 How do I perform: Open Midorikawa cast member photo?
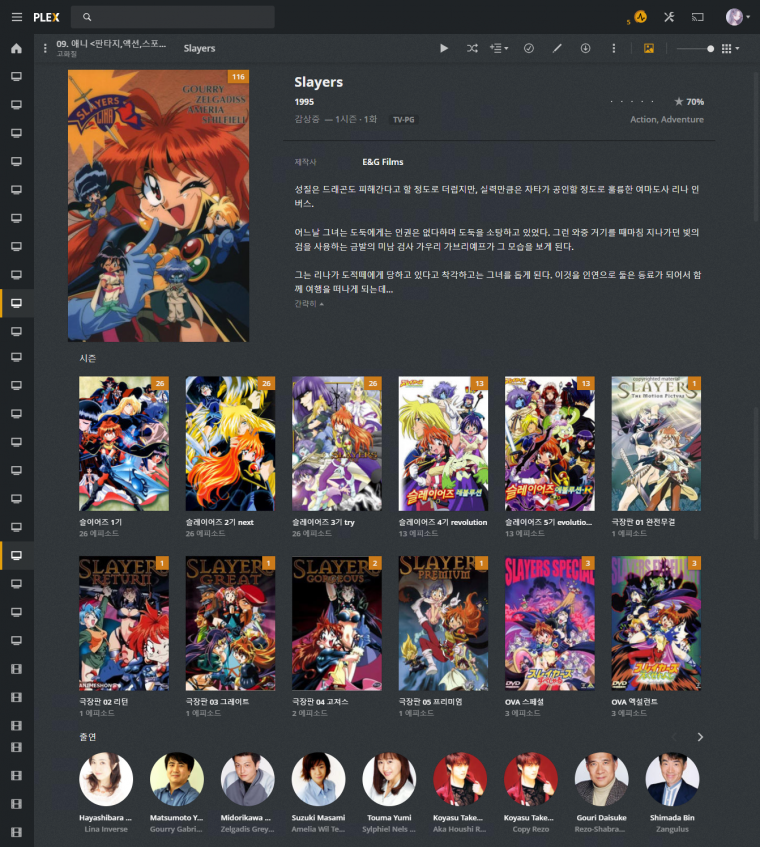click(x=247, y=779)
